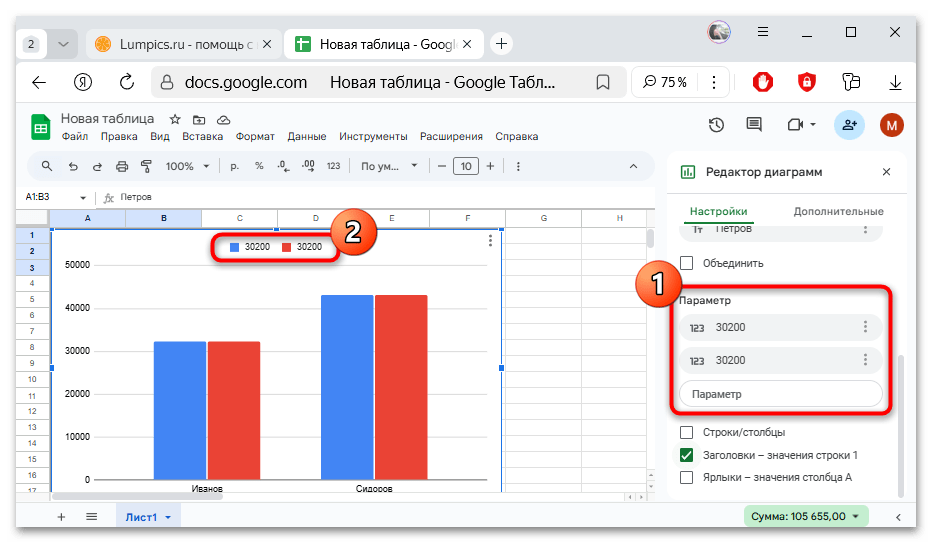This screenshot has height=543, width=932.
Task: Open the Лист1 sheet tab menu arrow
Action: (x=168, y=517)
